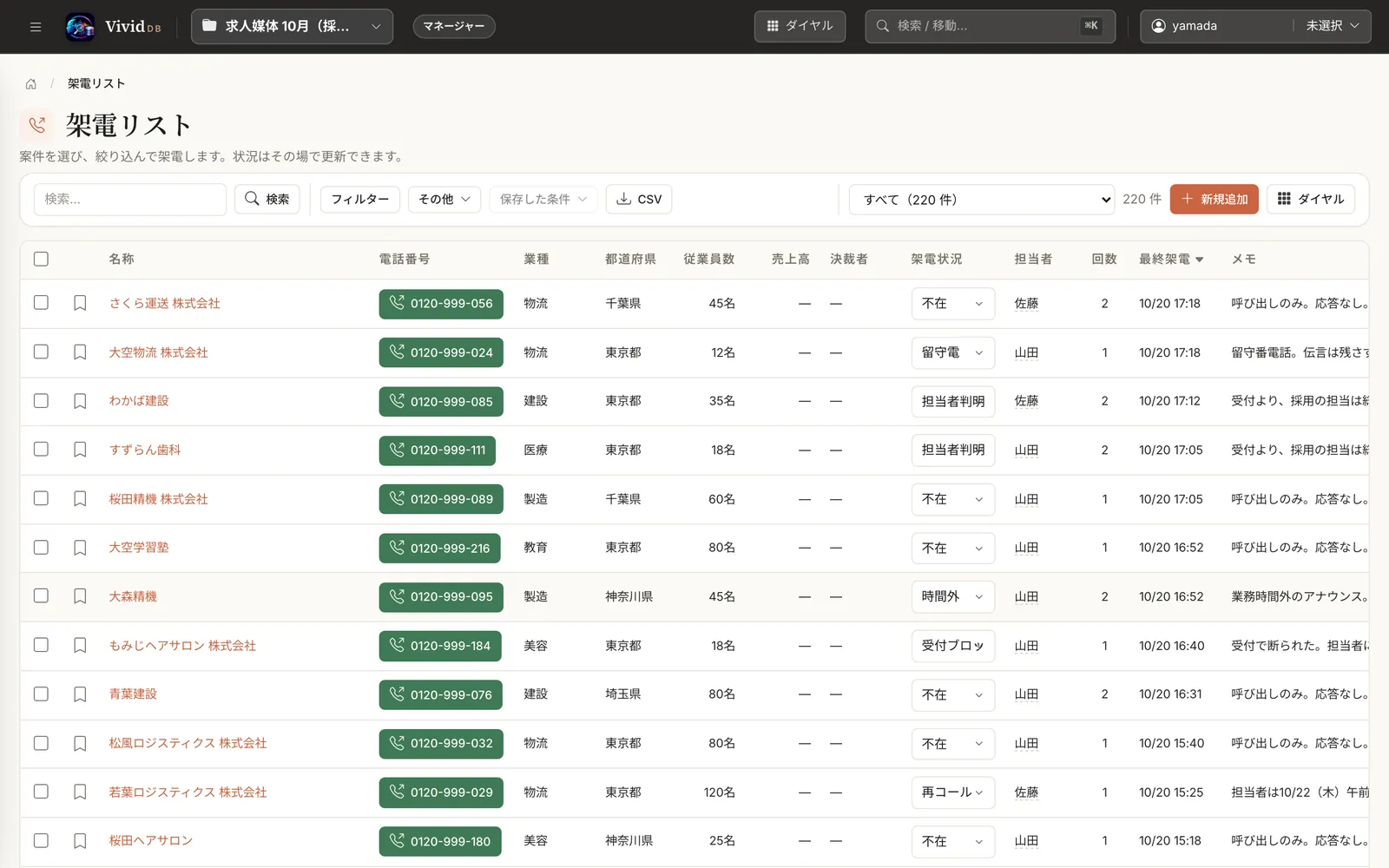Call 0120-999-056 with the green phone button
Image resolution: width=1389 pixels, height=868 pixels.
click(441, 304)
